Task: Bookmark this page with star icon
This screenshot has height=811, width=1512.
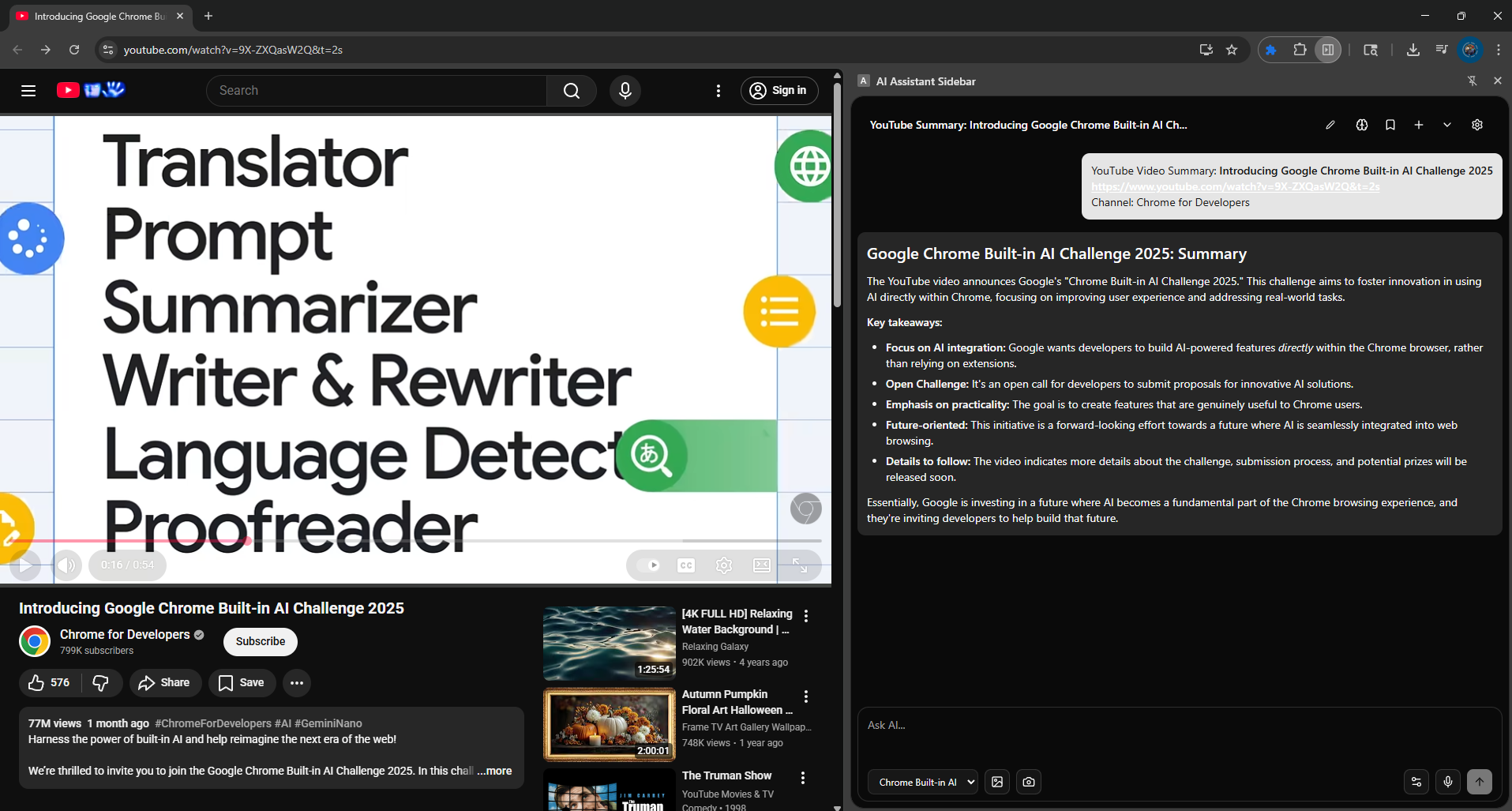Action: pos(1232,50)
